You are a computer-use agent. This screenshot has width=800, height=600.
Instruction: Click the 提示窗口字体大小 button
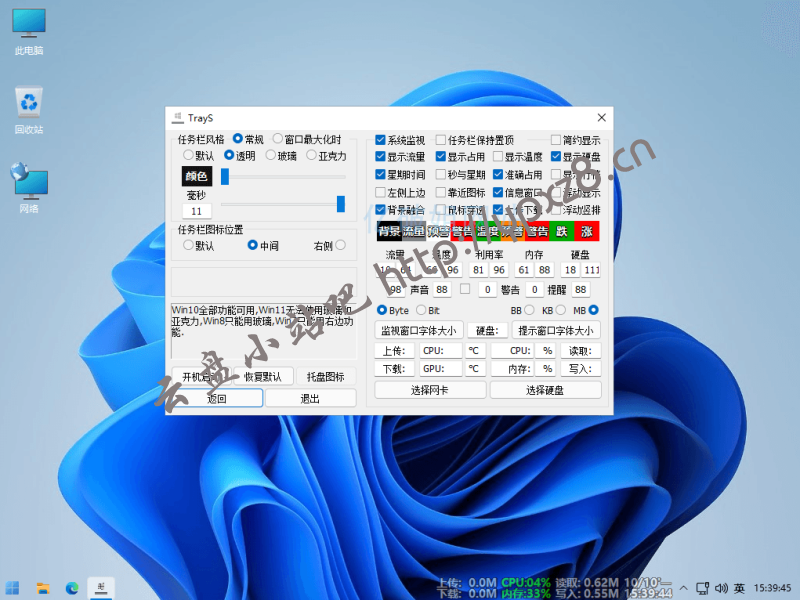pos(556,331)
